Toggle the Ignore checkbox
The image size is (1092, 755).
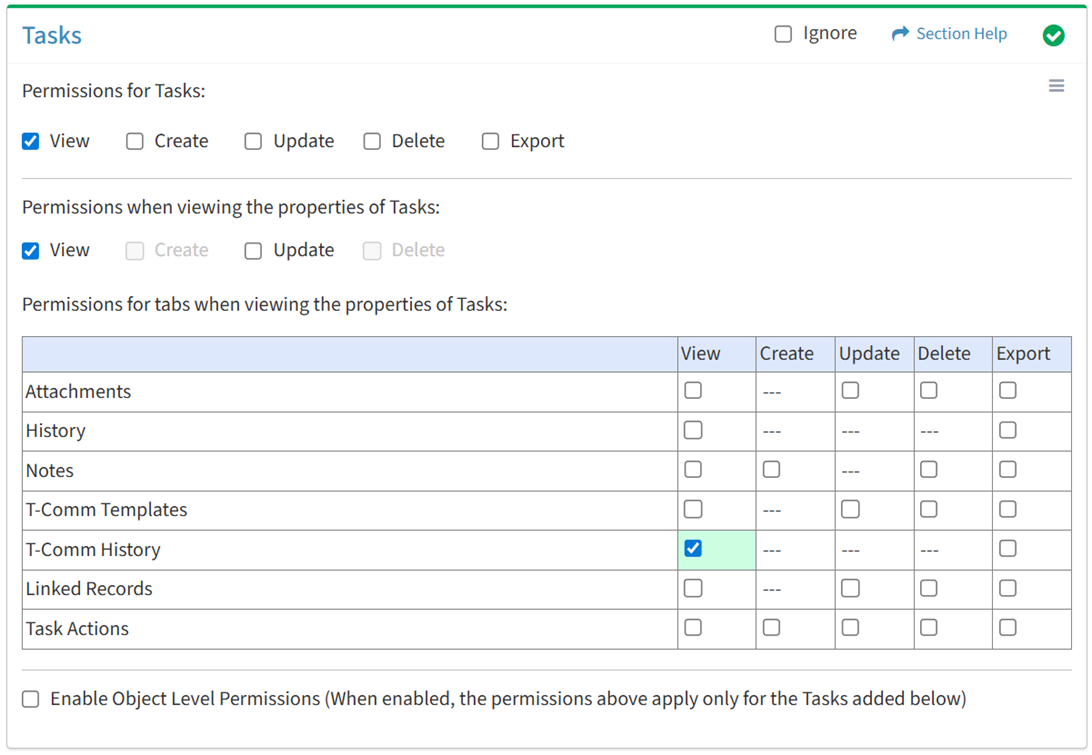coord(783,34)
